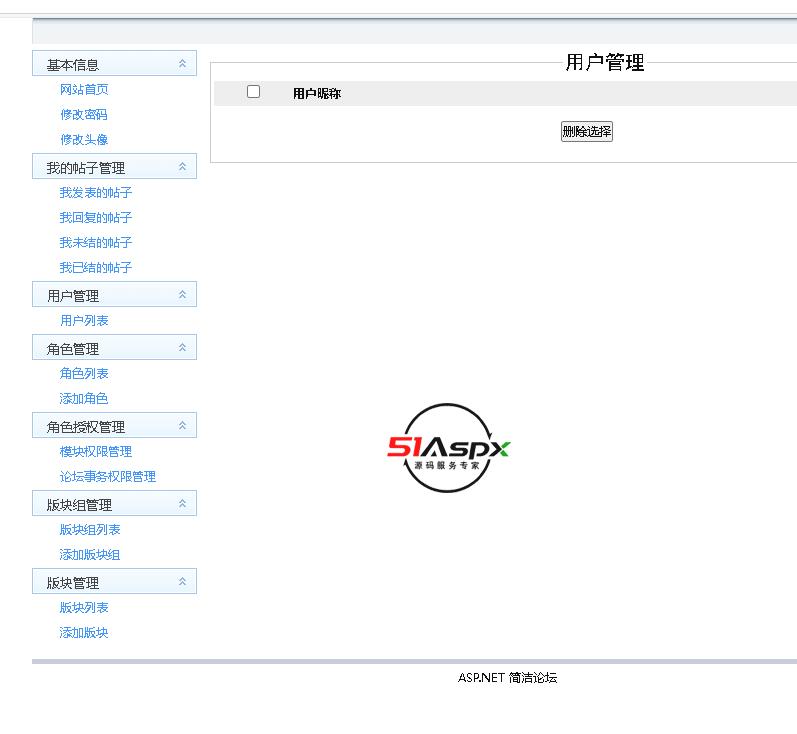This screenshot has height=734, width=797.
Task: Click the 版块组管理 section header
Action: point(114,504)
